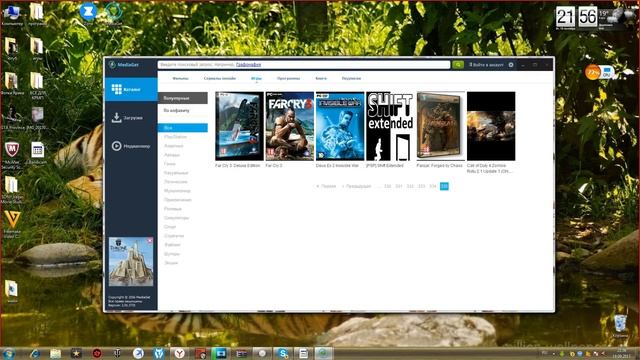Open the Deus Ex 2 Invisible War cover

340,126
